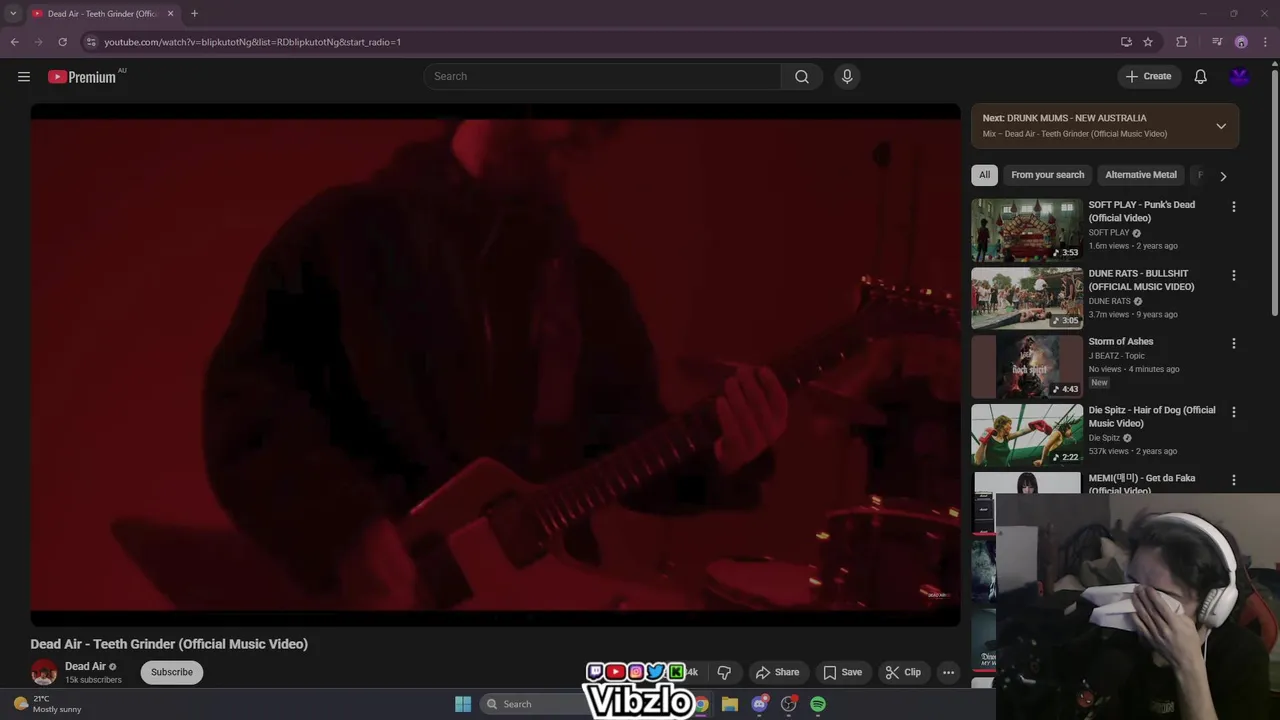1280x720 pixels.
Task: Select the All filter chip
Action: pyautogui.click(x=984, y=175)
